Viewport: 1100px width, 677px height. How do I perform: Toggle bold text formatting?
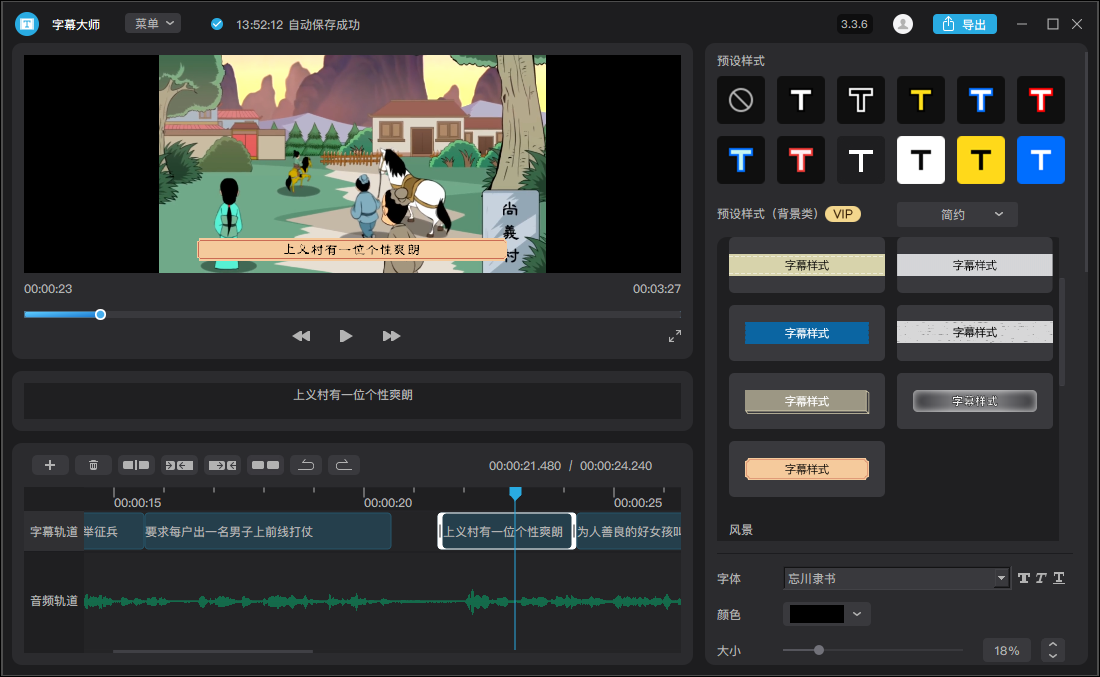(x=1024, y=578)
